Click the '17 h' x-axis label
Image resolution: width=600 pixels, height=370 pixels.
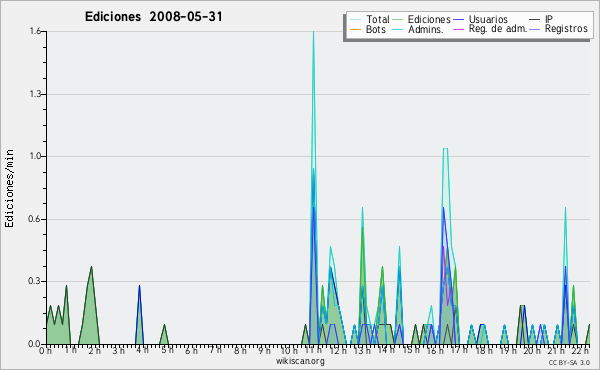pyautogui.click(x=459, y=350)
